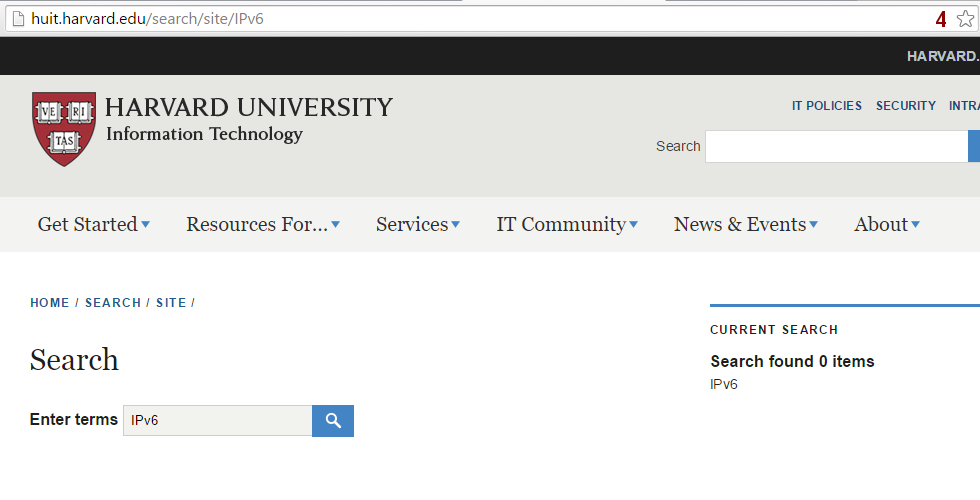Open the INTRA… link in header
This screenshot has width=980, height=500.
tap(964, 106)
